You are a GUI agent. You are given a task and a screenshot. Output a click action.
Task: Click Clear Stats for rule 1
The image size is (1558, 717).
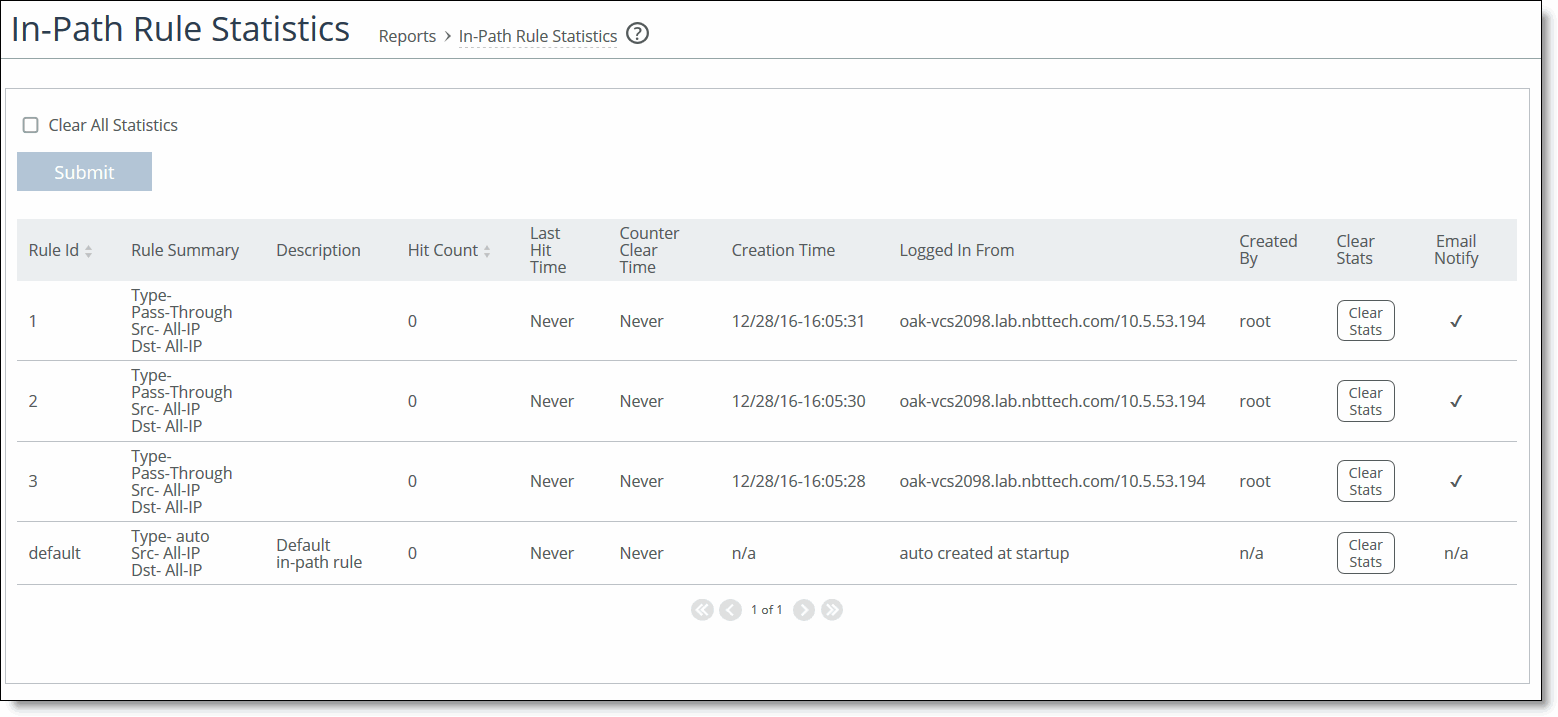(1365, 320)
